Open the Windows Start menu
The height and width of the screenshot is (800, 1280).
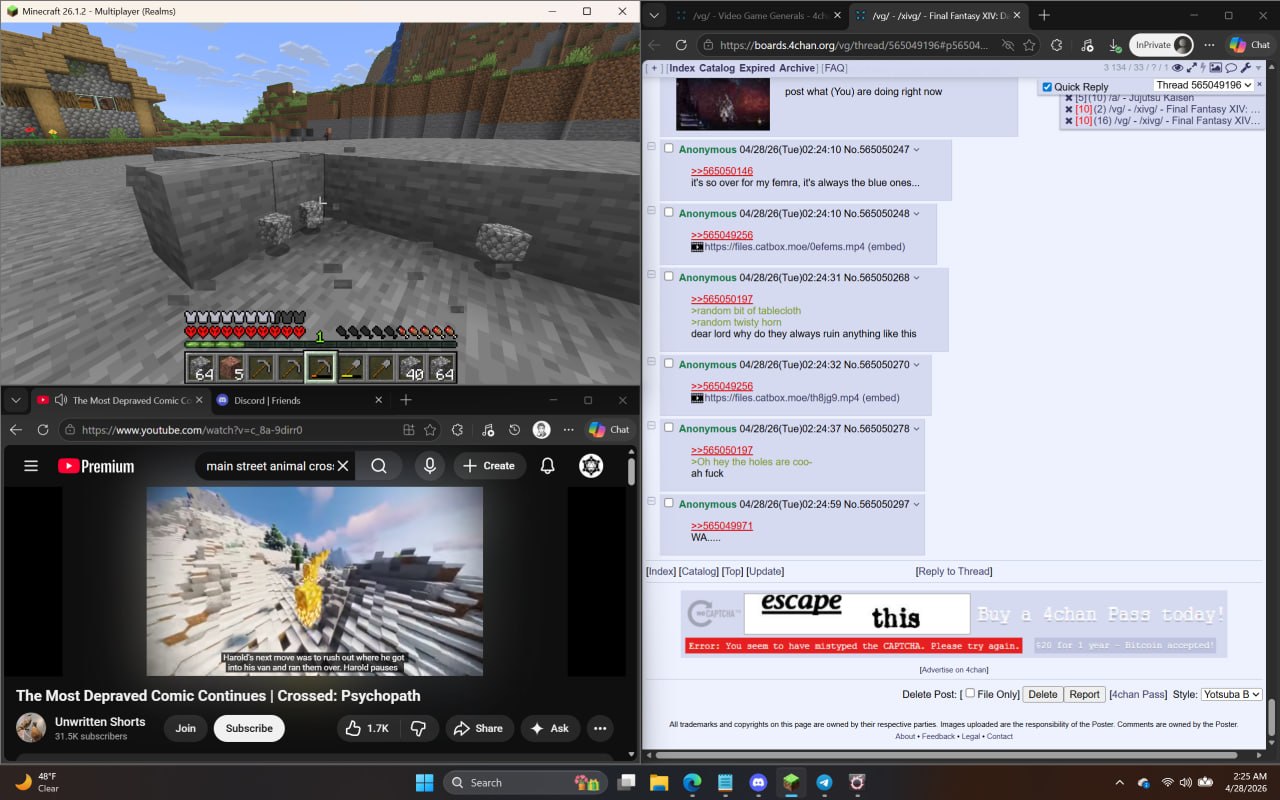pyautogui.click(x=424, y=782)
